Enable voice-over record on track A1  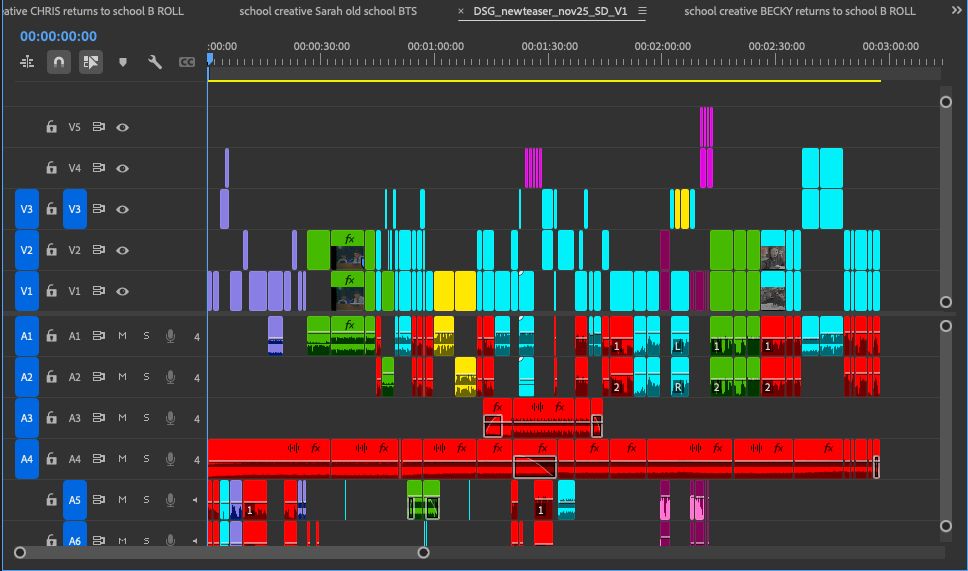[x=170, y=336]
